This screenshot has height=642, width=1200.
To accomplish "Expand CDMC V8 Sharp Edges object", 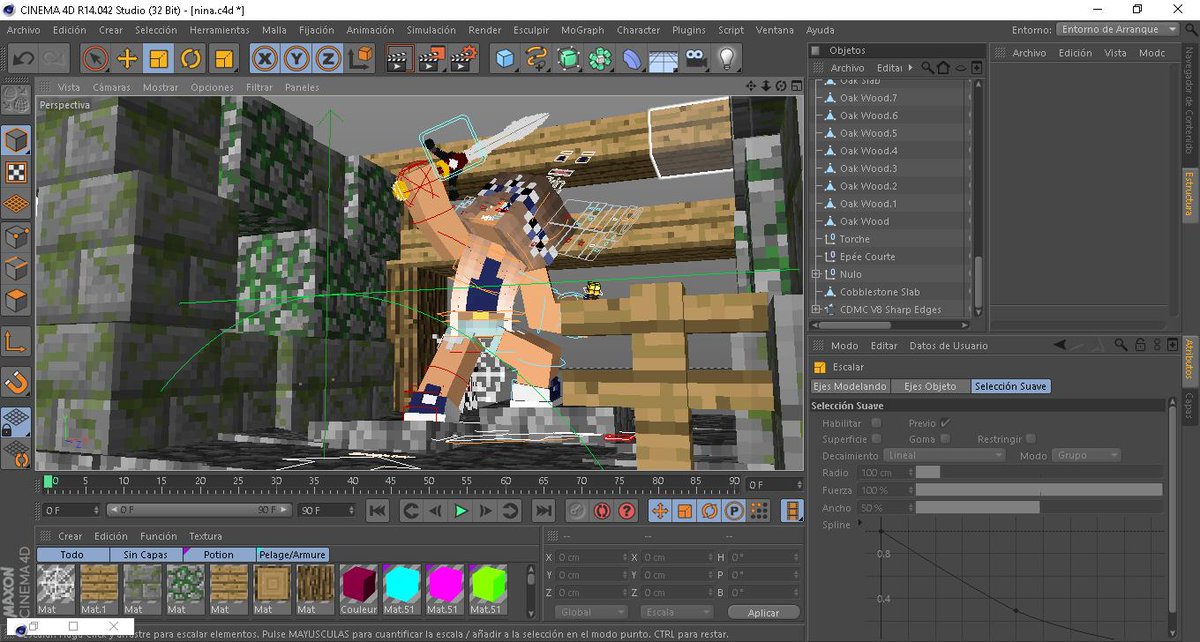I will (x=816, y=309).
